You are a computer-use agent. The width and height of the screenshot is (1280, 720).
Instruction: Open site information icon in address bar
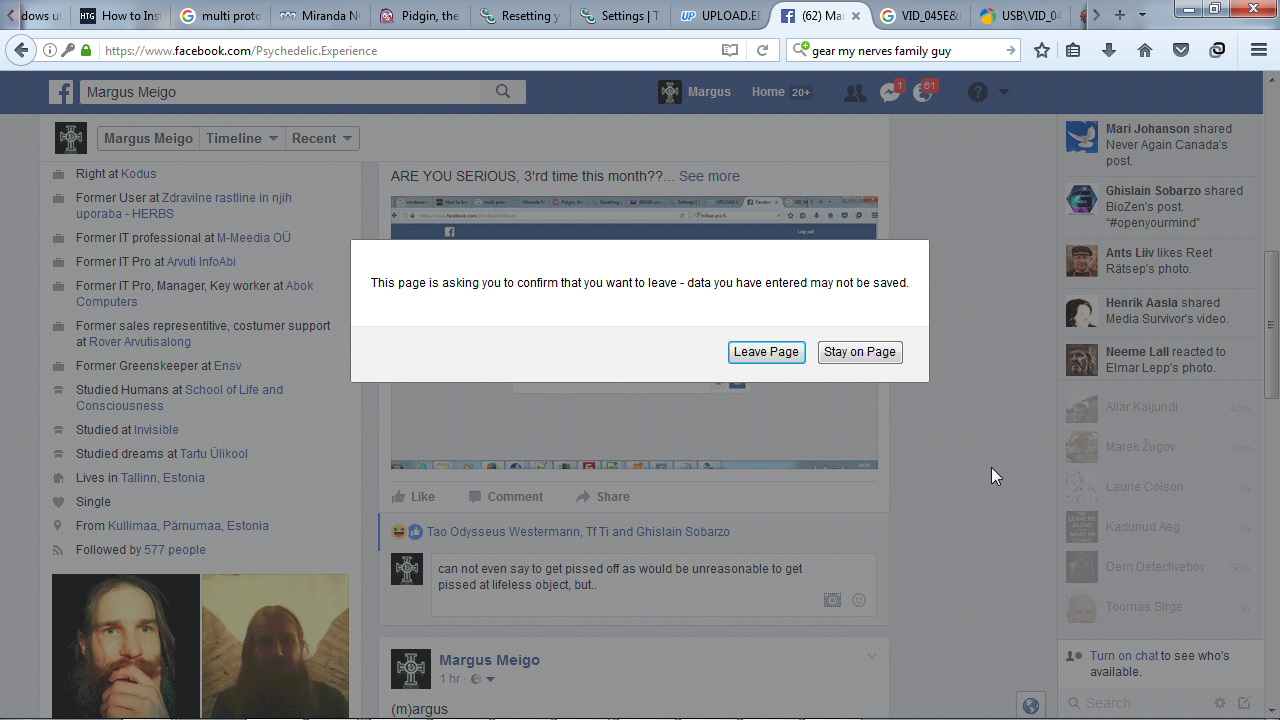point(50,50)
